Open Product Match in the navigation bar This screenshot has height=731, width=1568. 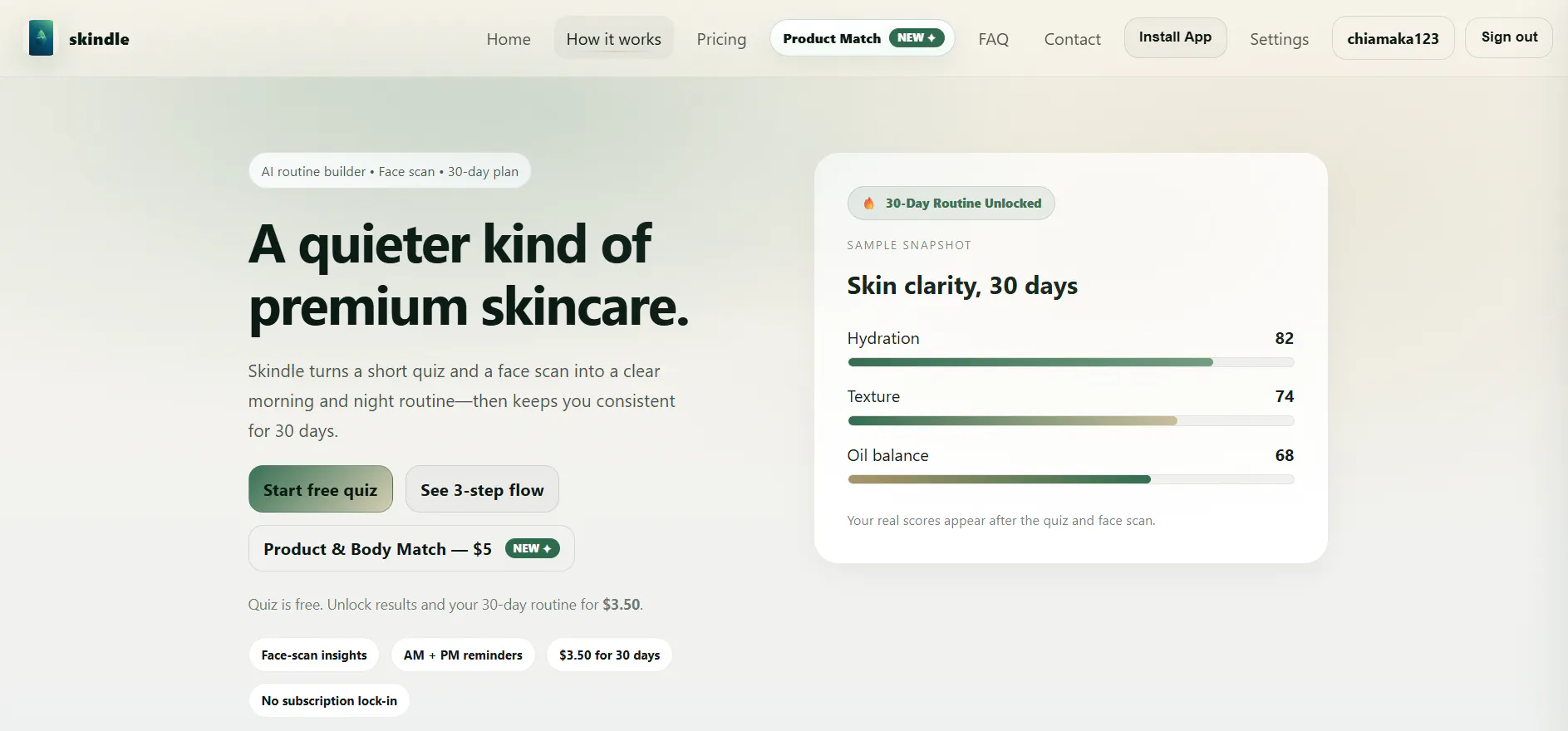[863, 38]
